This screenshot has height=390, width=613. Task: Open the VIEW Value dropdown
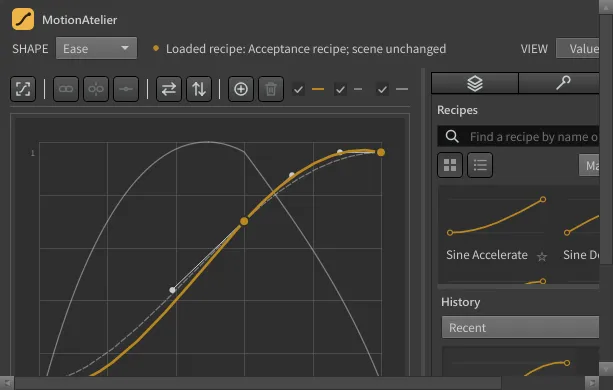(577, 48)
